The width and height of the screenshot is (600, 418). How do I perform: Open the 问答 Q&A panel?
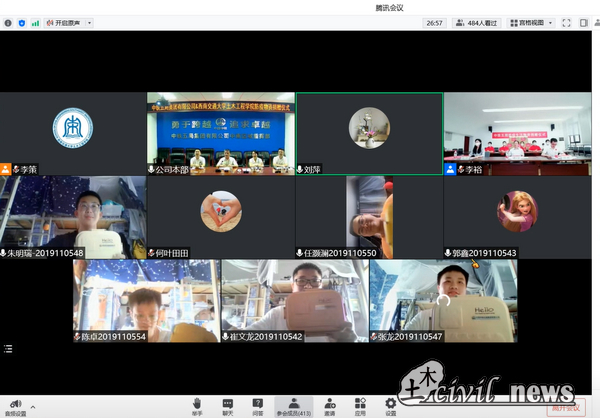pyautogui.click(x=258, y=404)
